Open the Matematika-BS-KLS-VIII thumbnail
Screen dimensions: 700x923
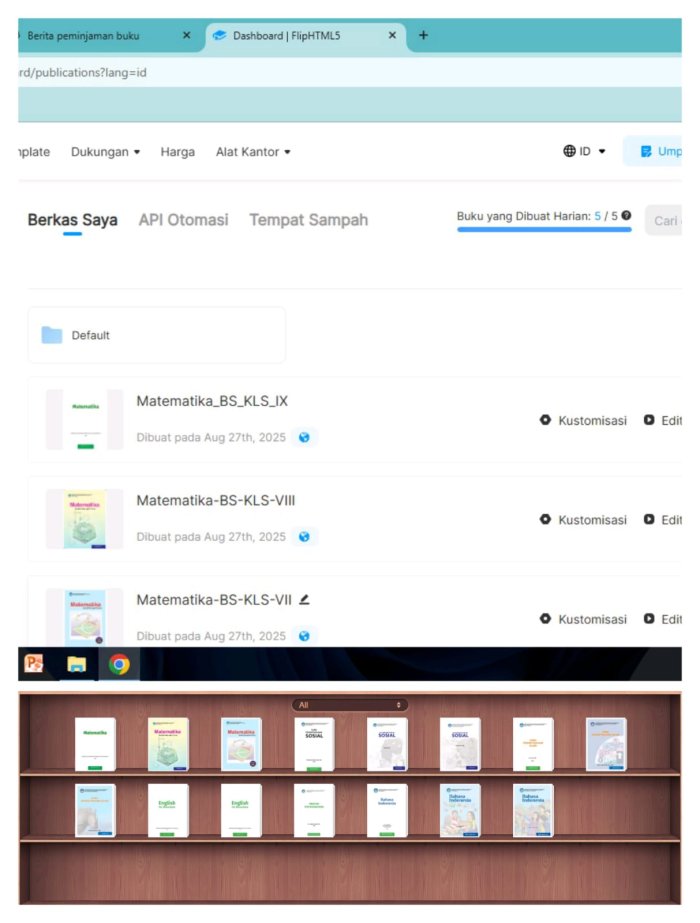(85, 519)
